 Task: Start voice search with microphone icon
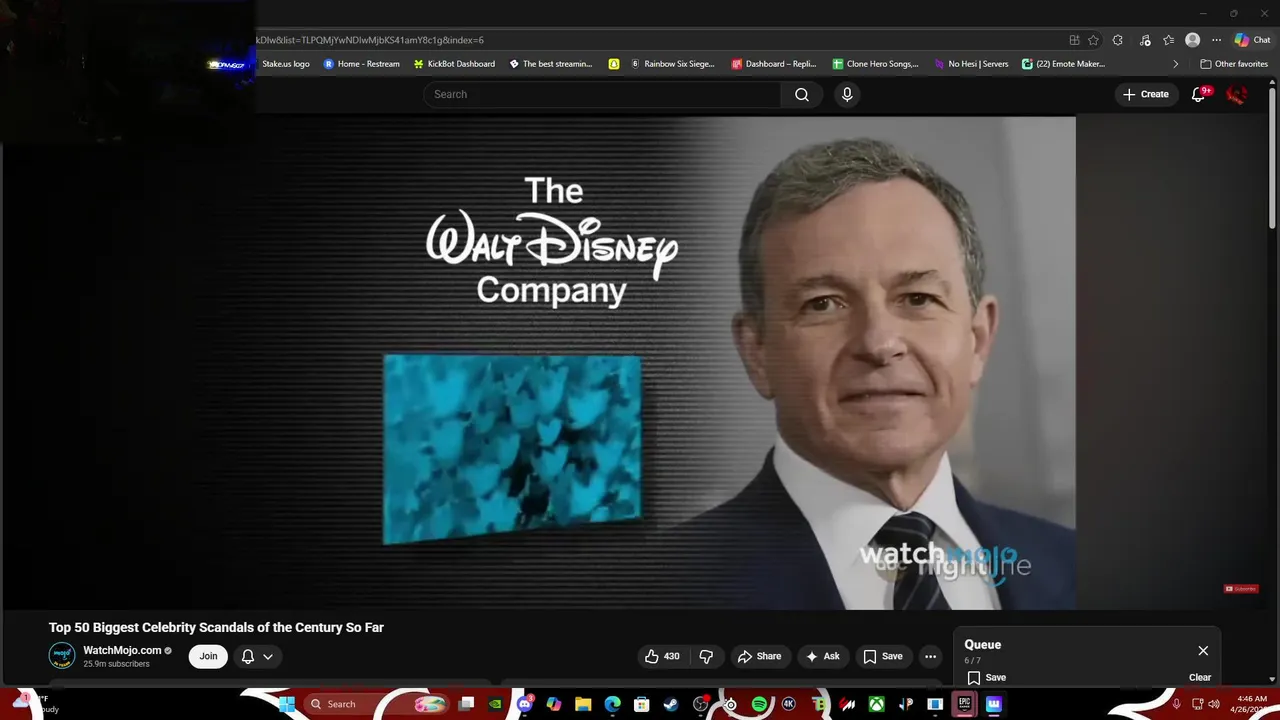click(x=847, y=94)
